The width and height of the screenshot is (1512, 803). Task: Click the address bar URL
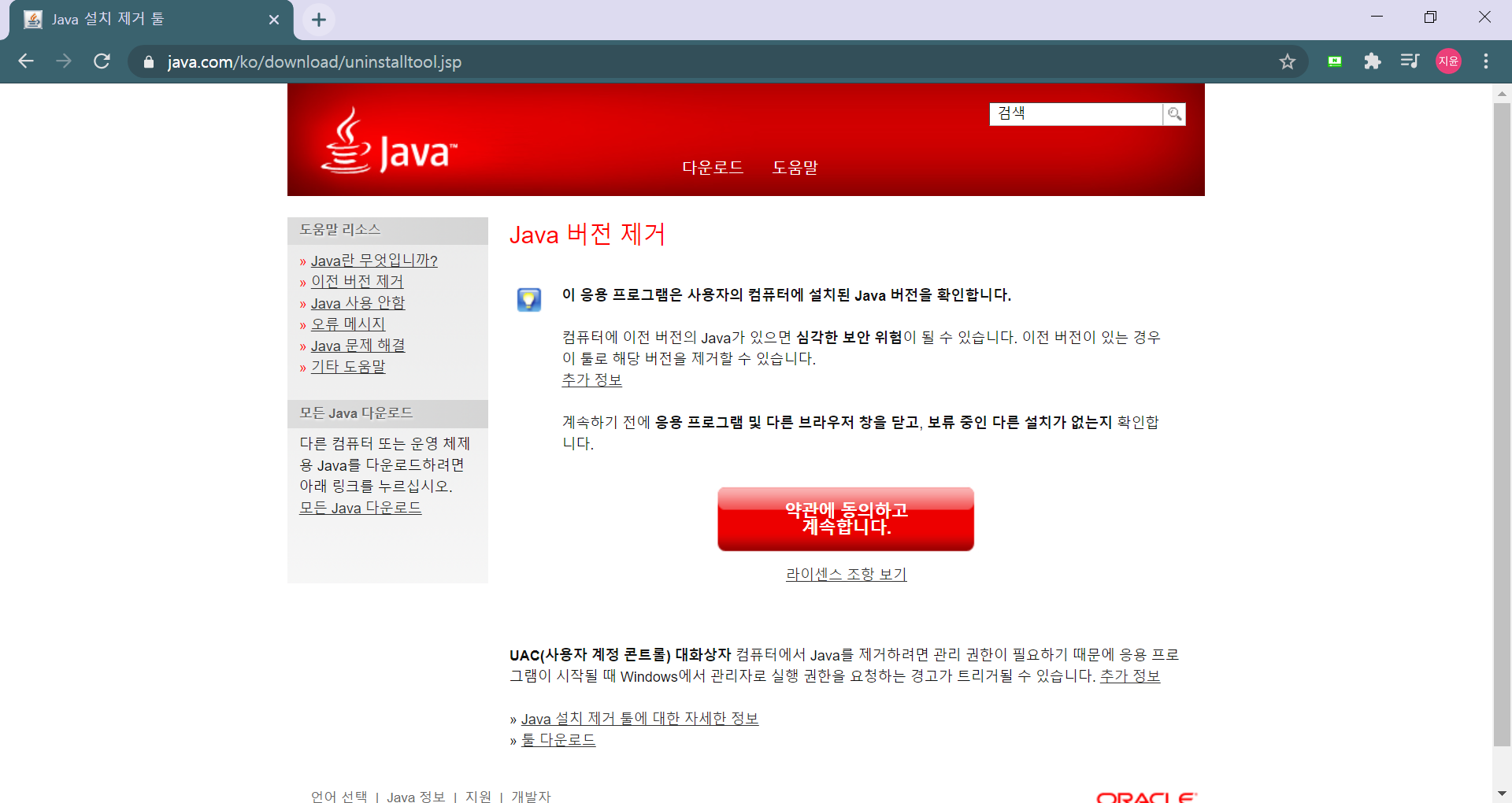point(314,61)
